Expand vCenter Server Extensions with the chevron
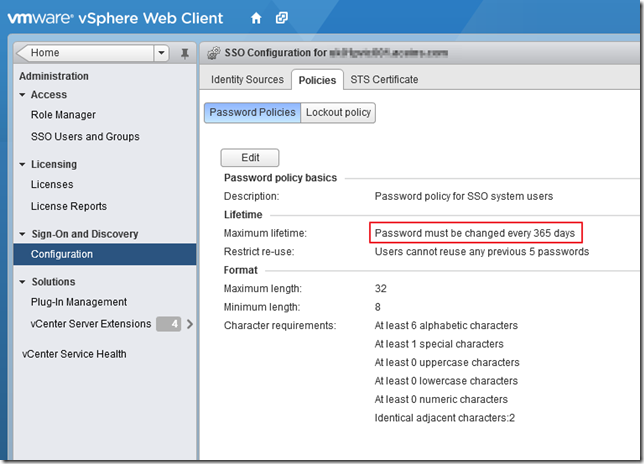The image size is (644, 464). coord(190,324)
